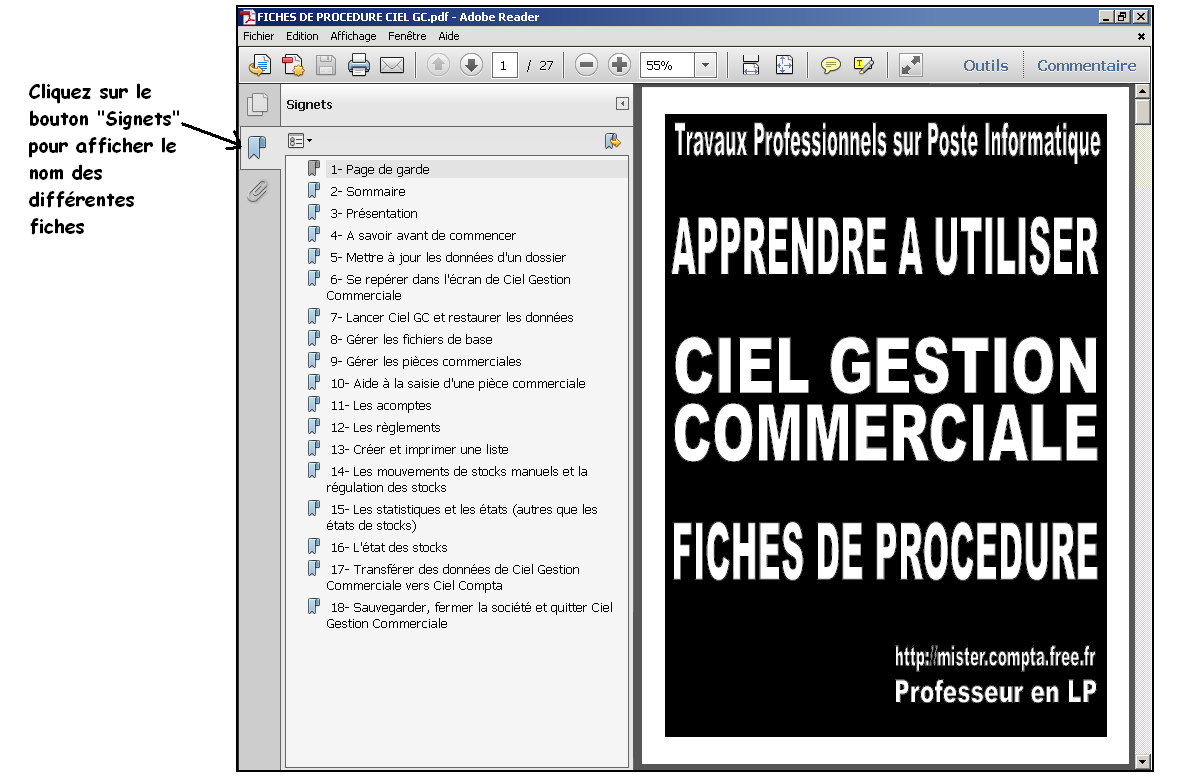1190x780 pixels.
Task: Select bookmark 11- Les acomptes
Action: (x=380, y=405)
